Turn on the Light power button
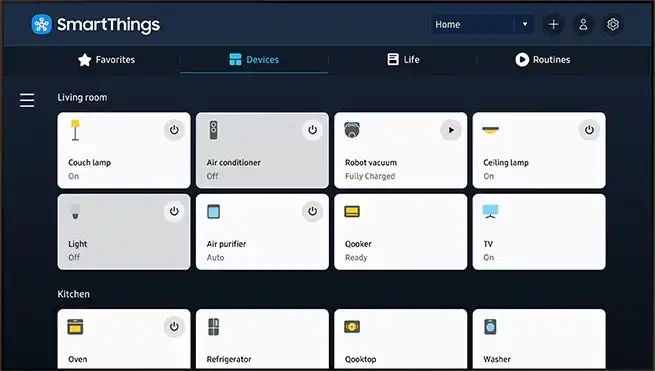This screenshot has width=655, height=371. (174, 211)
